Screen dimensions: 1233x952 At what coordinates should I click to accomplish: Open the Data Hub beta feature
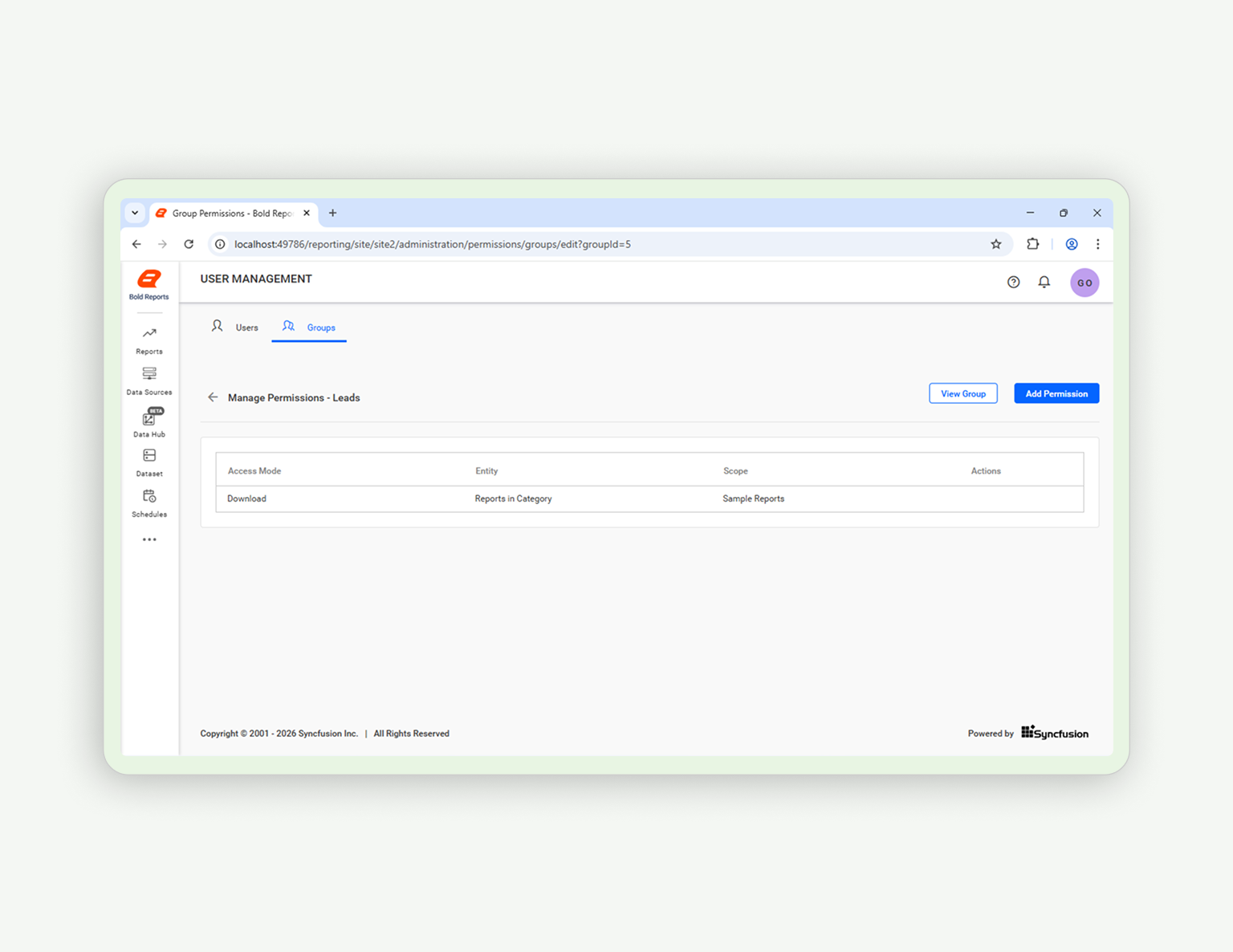pos(149,423)
